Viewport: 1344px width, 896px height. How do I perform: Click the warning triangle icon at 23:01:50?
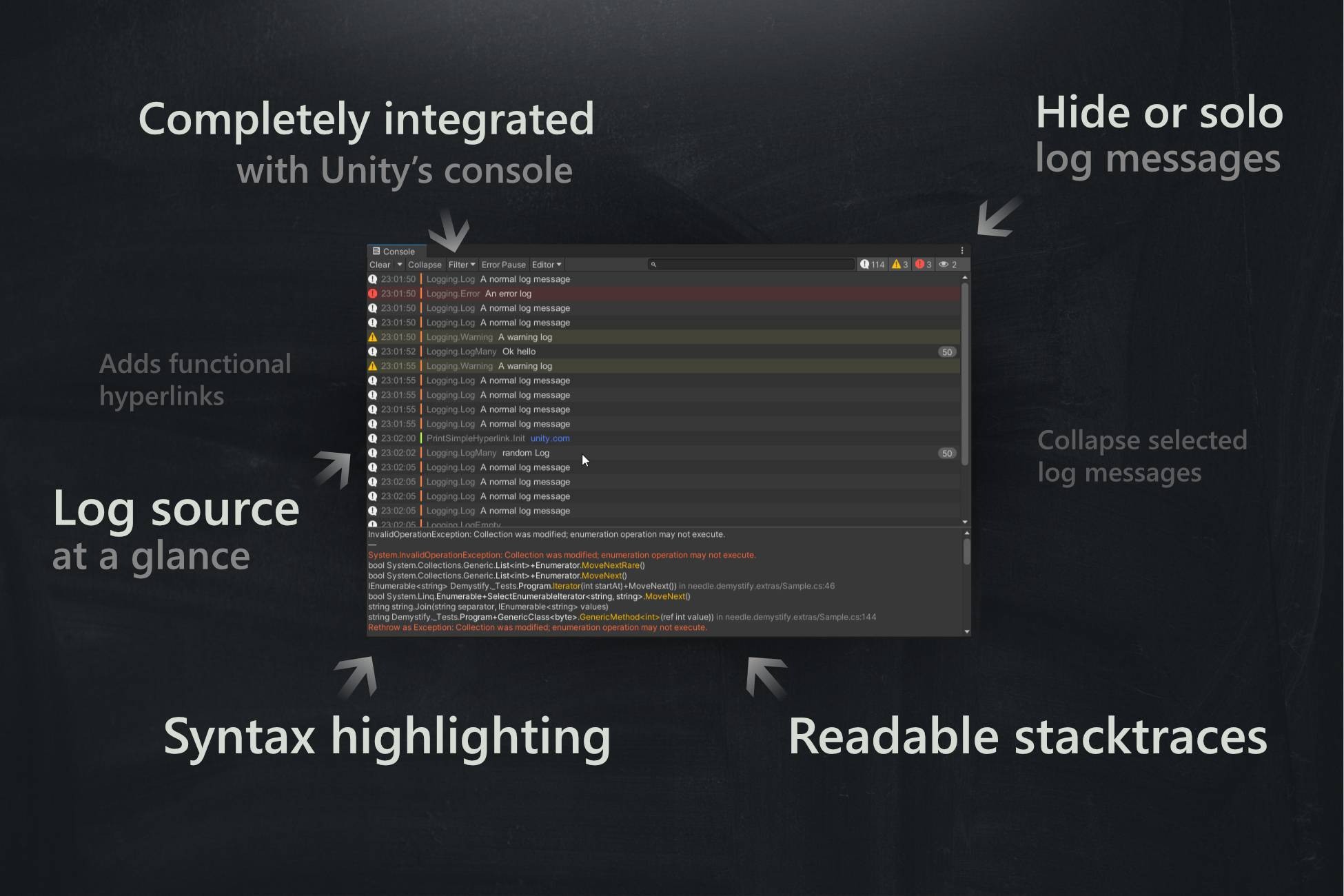pyautogui.click(x=373, y=337)
